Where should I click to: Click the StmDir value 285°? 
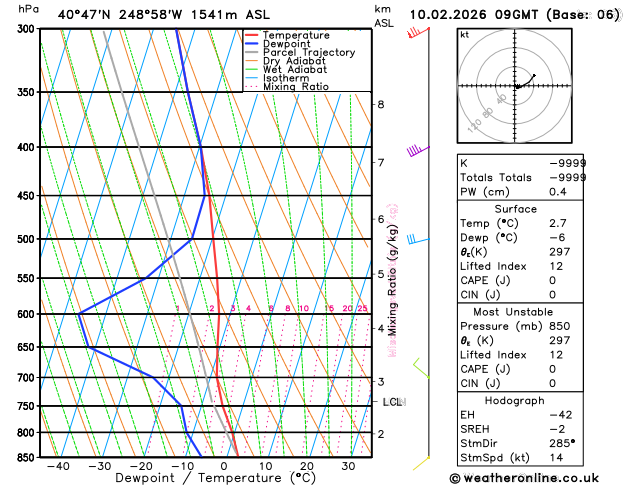(562, 443)
